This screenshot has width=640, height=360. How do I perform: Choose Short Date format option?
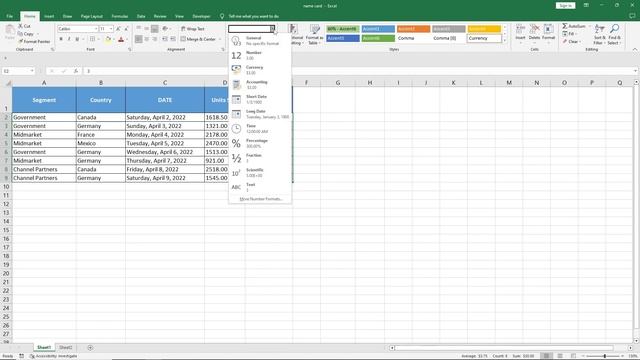click(x=260, y=99)
